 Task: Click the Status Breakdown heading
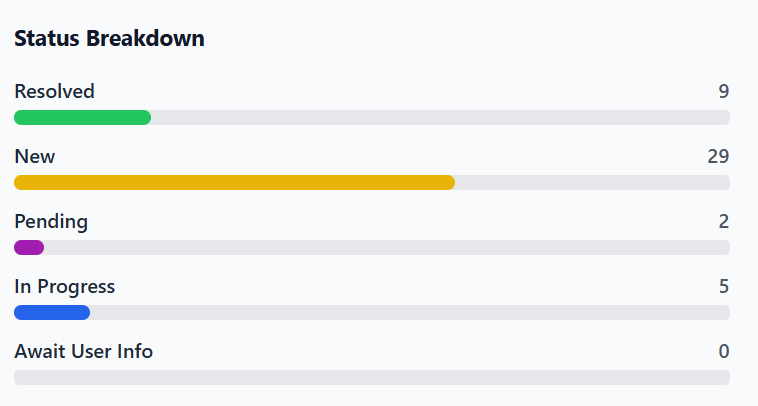[109, 39]
